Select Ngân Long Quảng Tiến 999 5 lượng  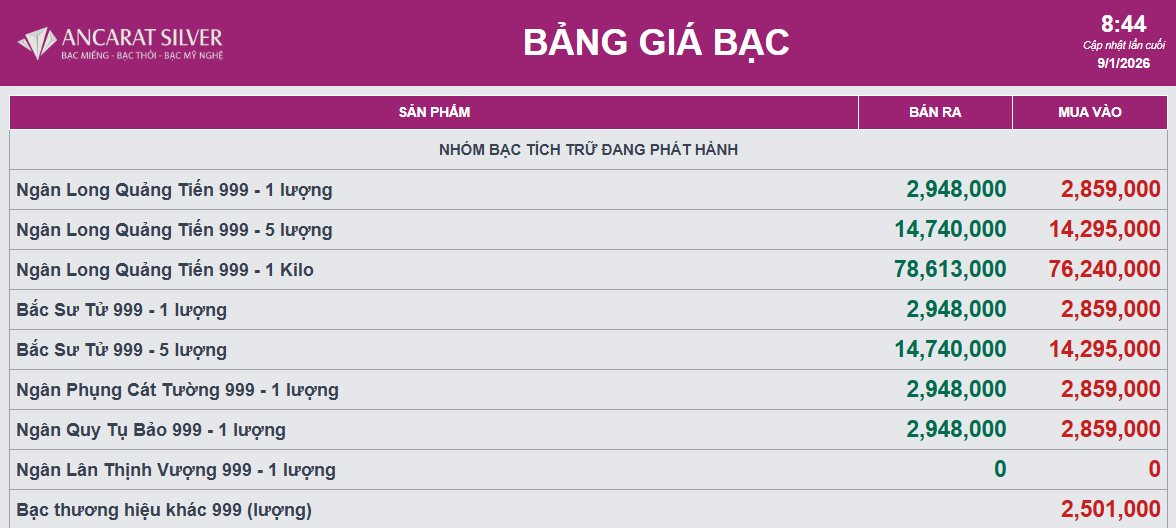[175, 230]
